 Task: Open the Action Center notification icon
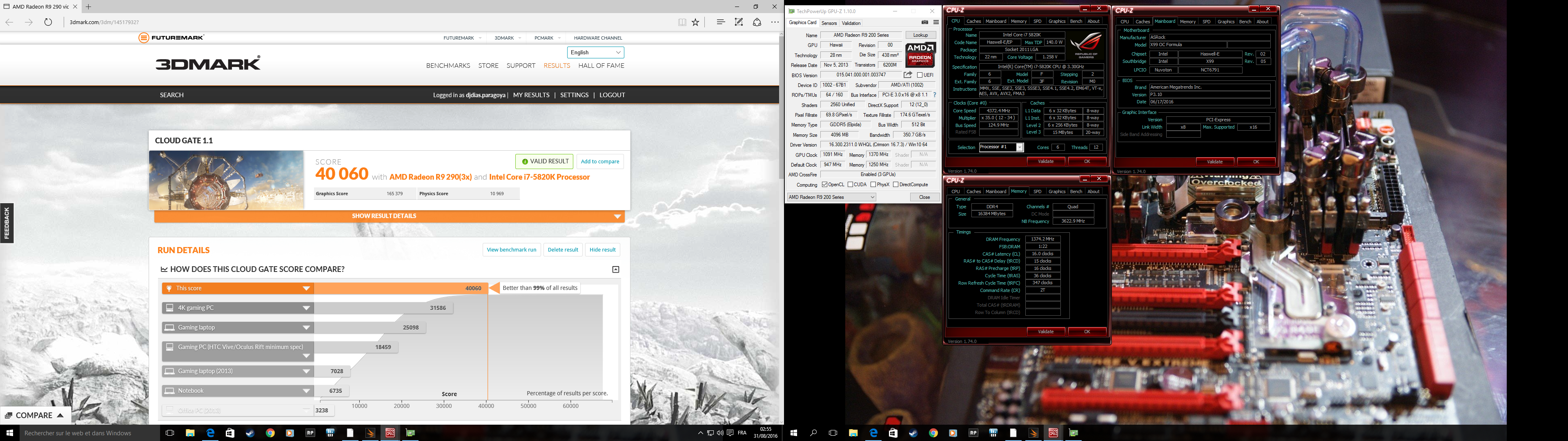point(730,433)
